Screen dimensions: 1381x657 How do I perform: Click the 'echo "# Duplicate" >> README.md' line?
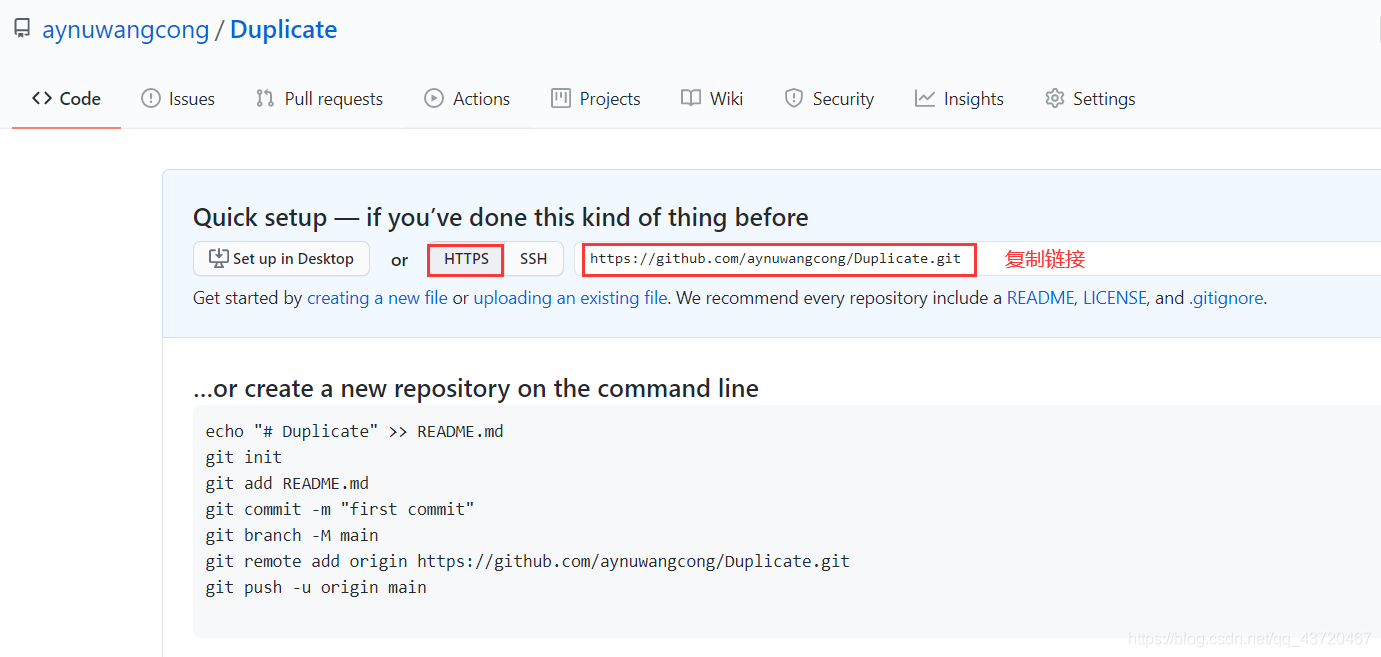click(x=355, y=431)
